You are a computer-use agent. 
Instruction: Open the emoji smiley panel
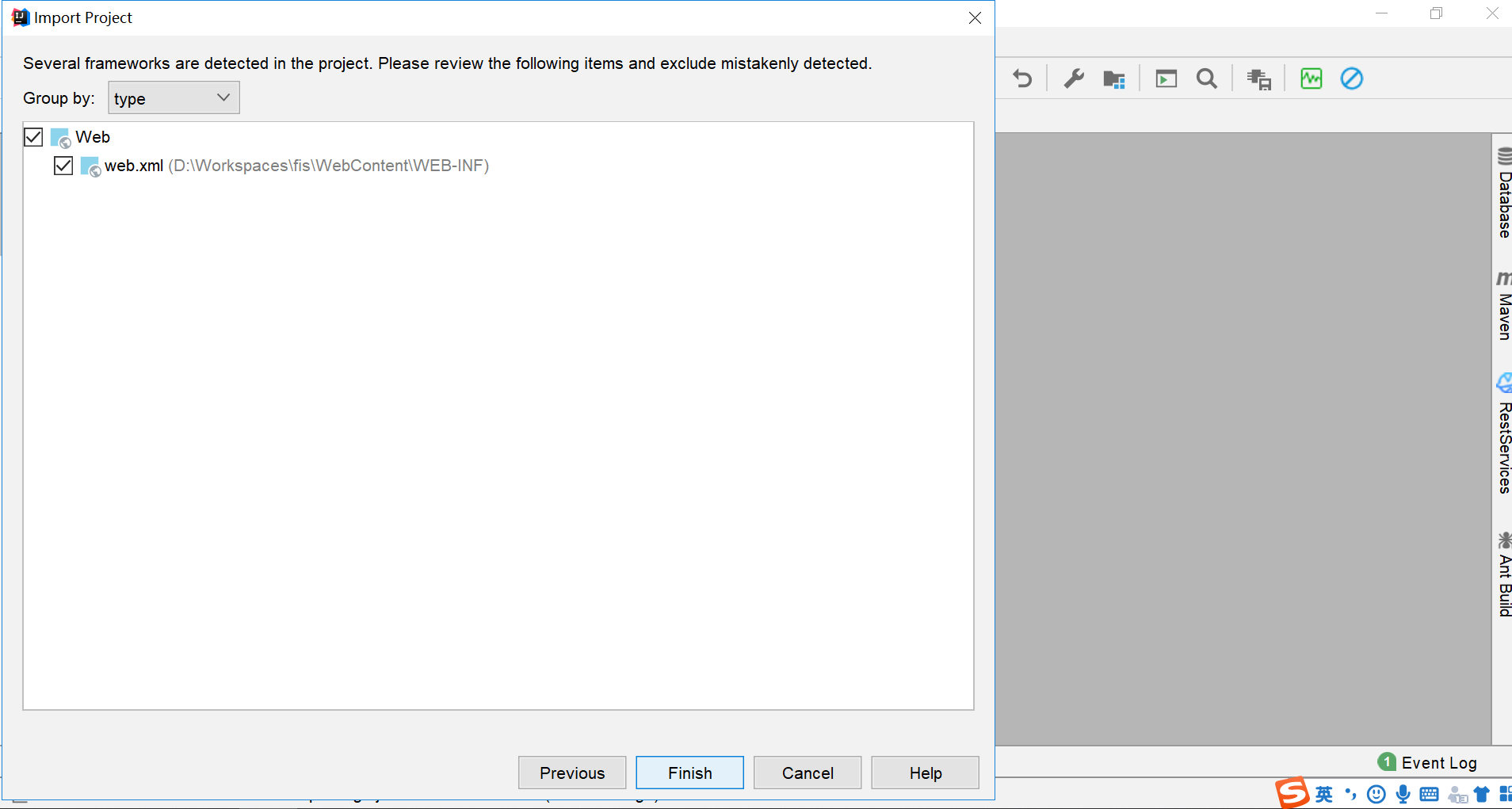coord(1376,794)
